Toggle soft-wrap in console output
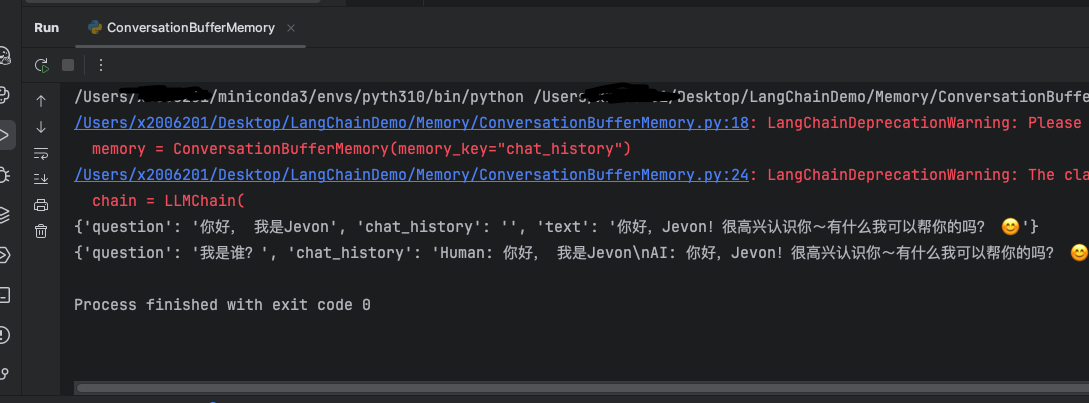The height and width of the screenshot is (403, 1089). coord(41,154)
